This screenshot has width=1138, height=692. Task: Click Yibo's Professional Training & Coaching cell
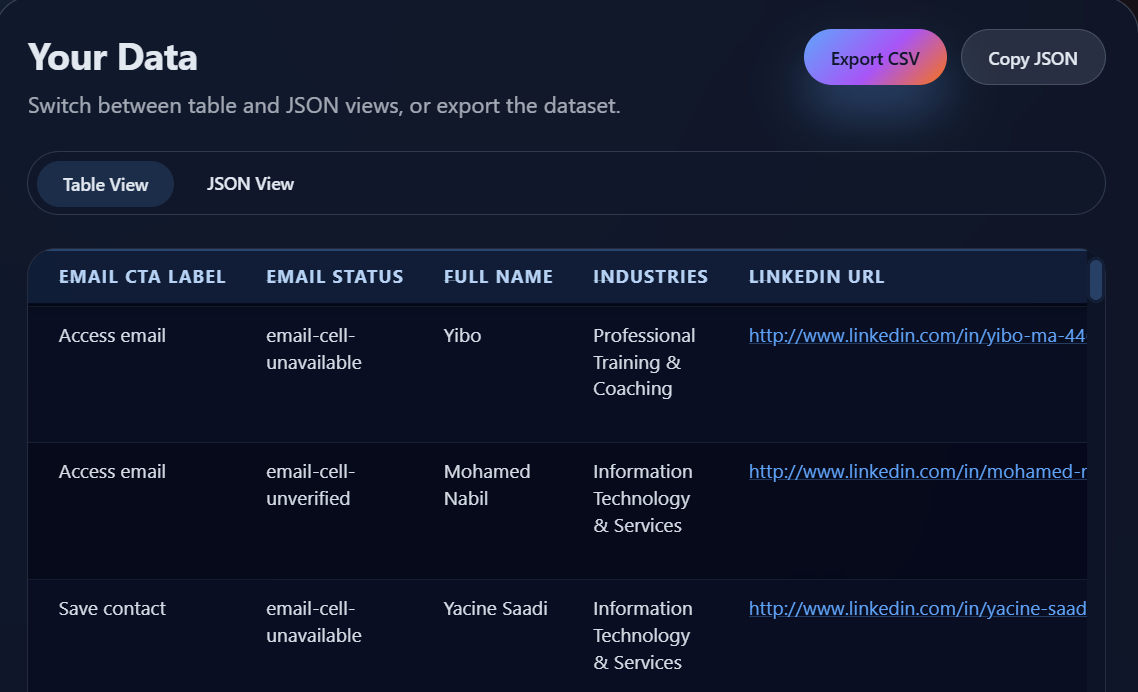click(644, 362)
